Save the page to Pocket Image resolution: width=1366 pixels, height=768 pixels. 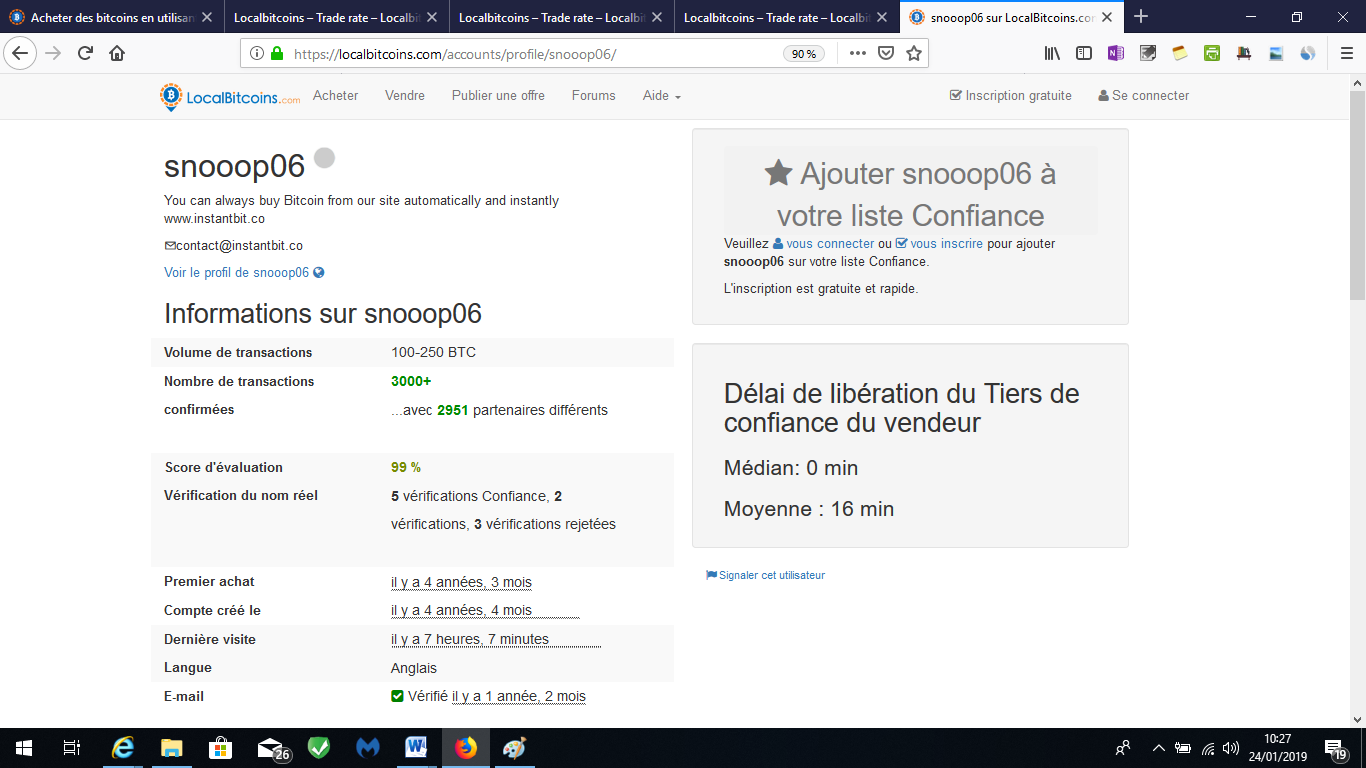pos(885,53)
